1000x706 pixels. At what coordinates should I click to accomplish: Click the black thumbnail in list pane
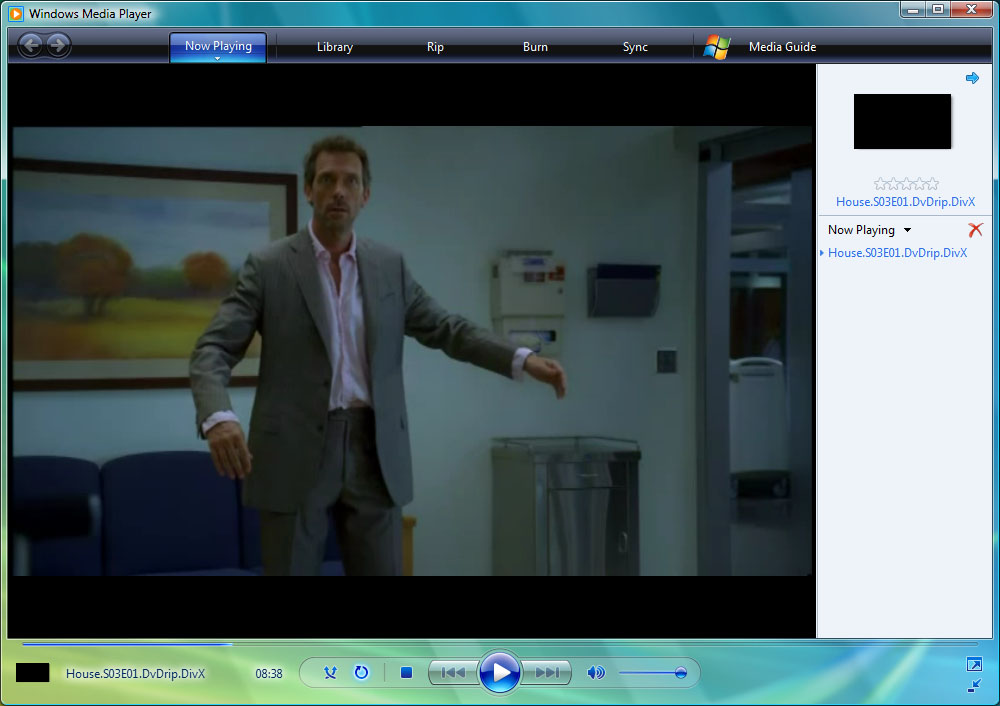pos(902,121)
